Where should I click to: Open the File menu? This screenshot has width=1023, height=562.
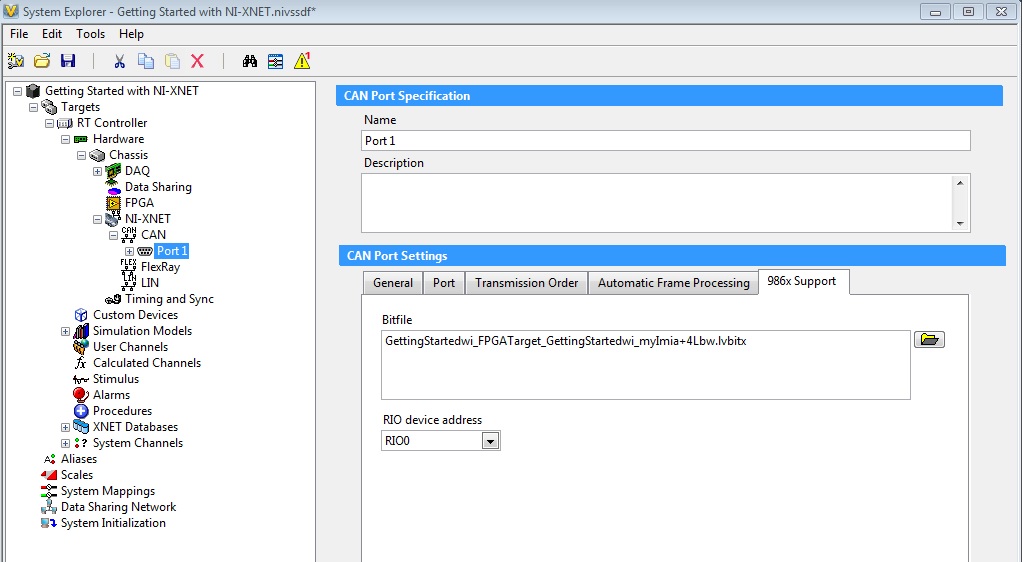pos(19,34)
